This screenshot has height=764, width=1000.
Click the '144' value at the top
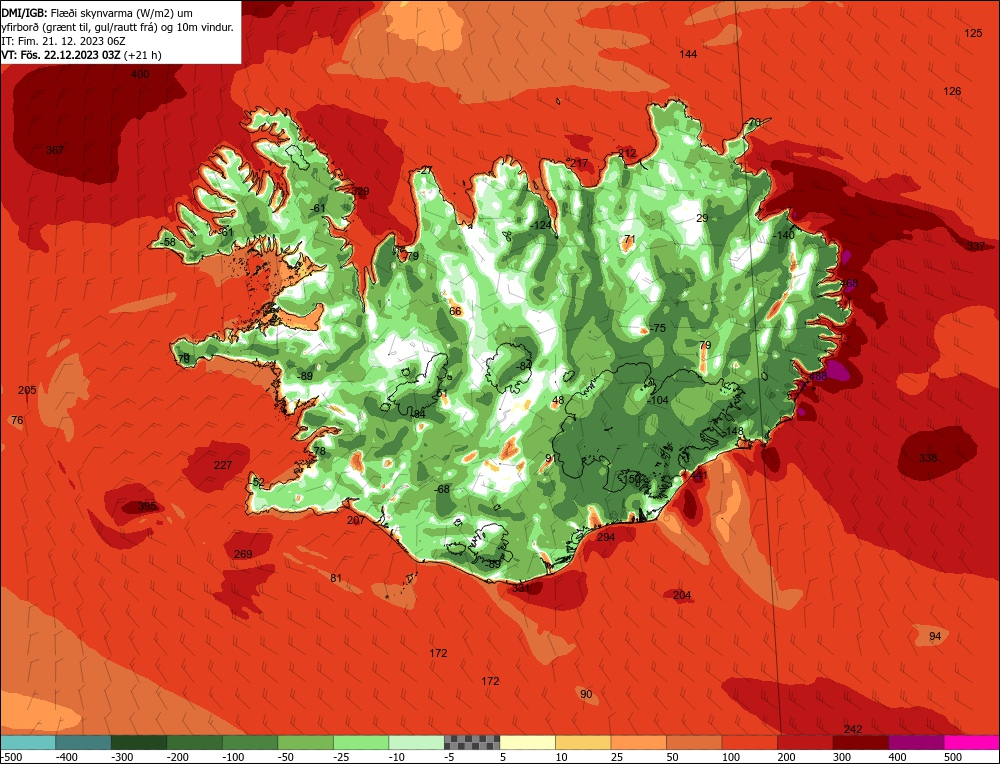[x=688, y=54]
